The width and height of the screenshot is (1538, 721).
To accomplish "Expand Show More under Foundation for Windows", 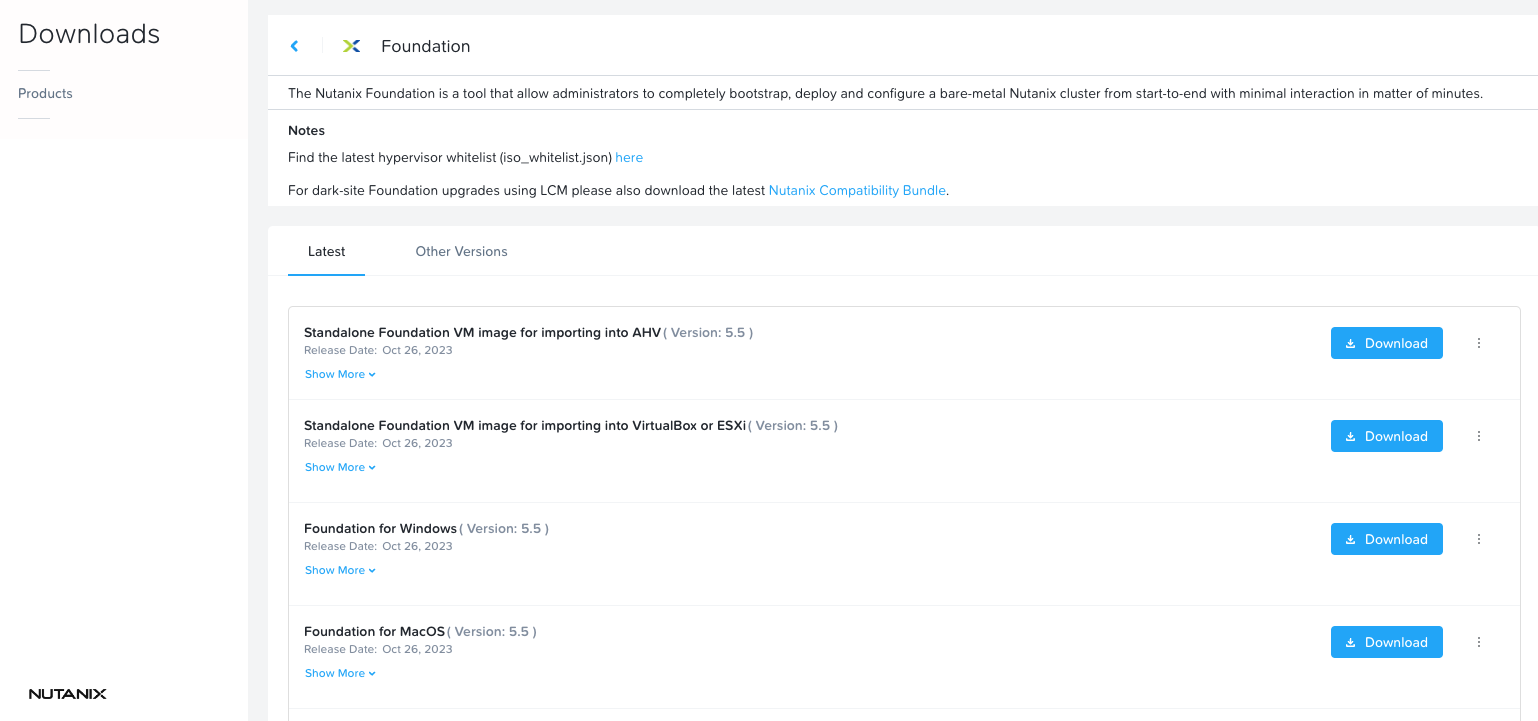I will [340, 570].
